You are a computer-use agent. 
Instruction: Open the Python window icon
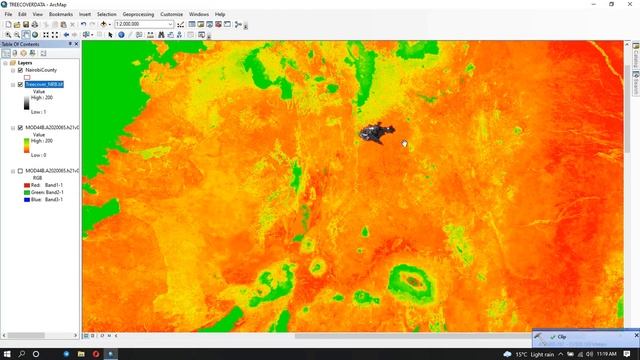click(x=227, y=24)
